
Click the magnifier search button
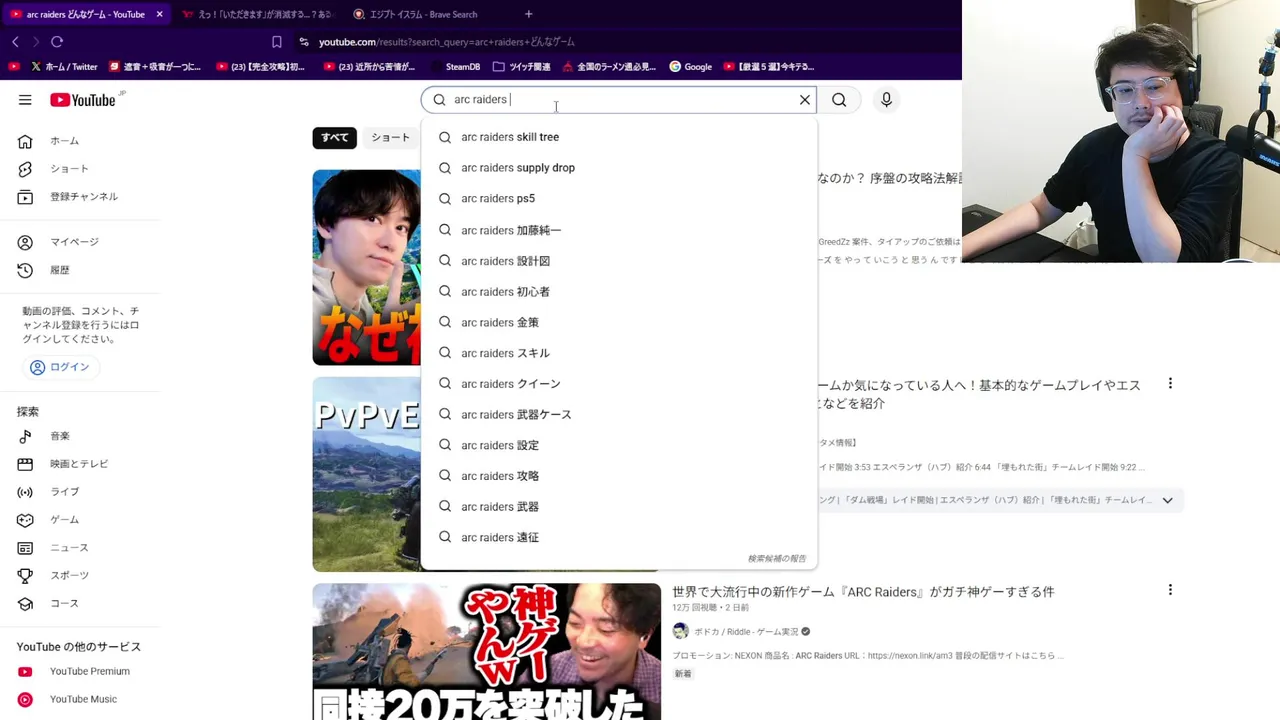coord(839,100)
